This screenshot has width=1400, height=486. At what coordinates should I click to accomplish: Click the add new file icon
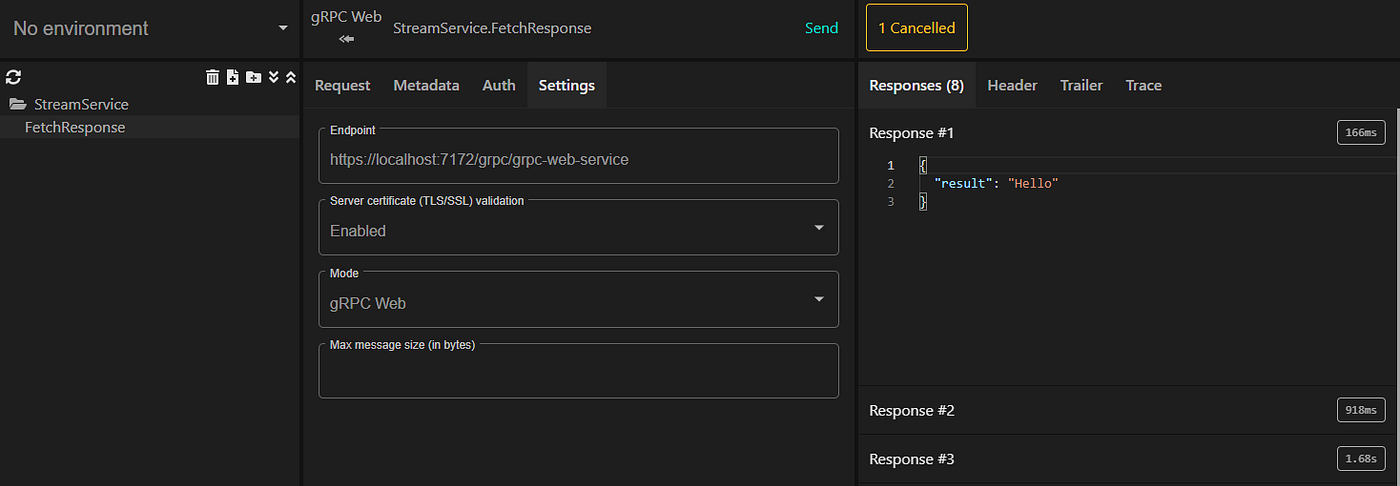click(232, 77)
